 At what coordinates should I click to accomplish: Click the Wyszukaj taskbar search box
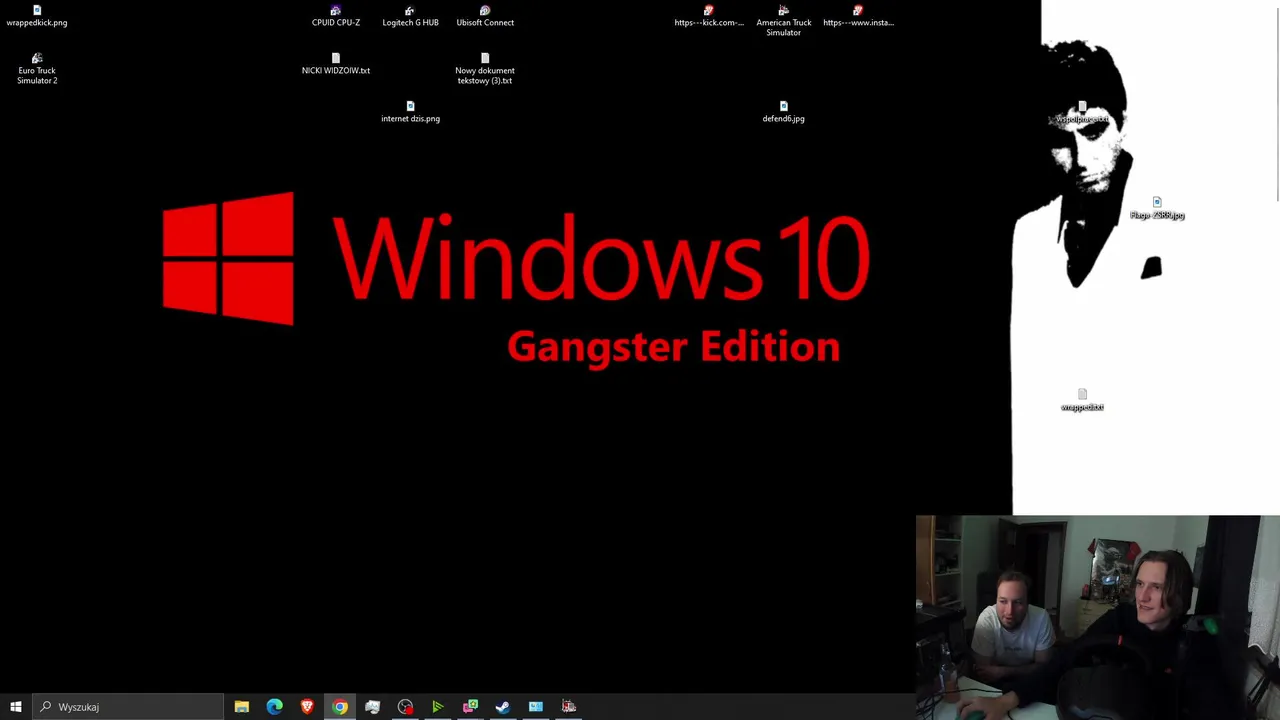(128, 707)
